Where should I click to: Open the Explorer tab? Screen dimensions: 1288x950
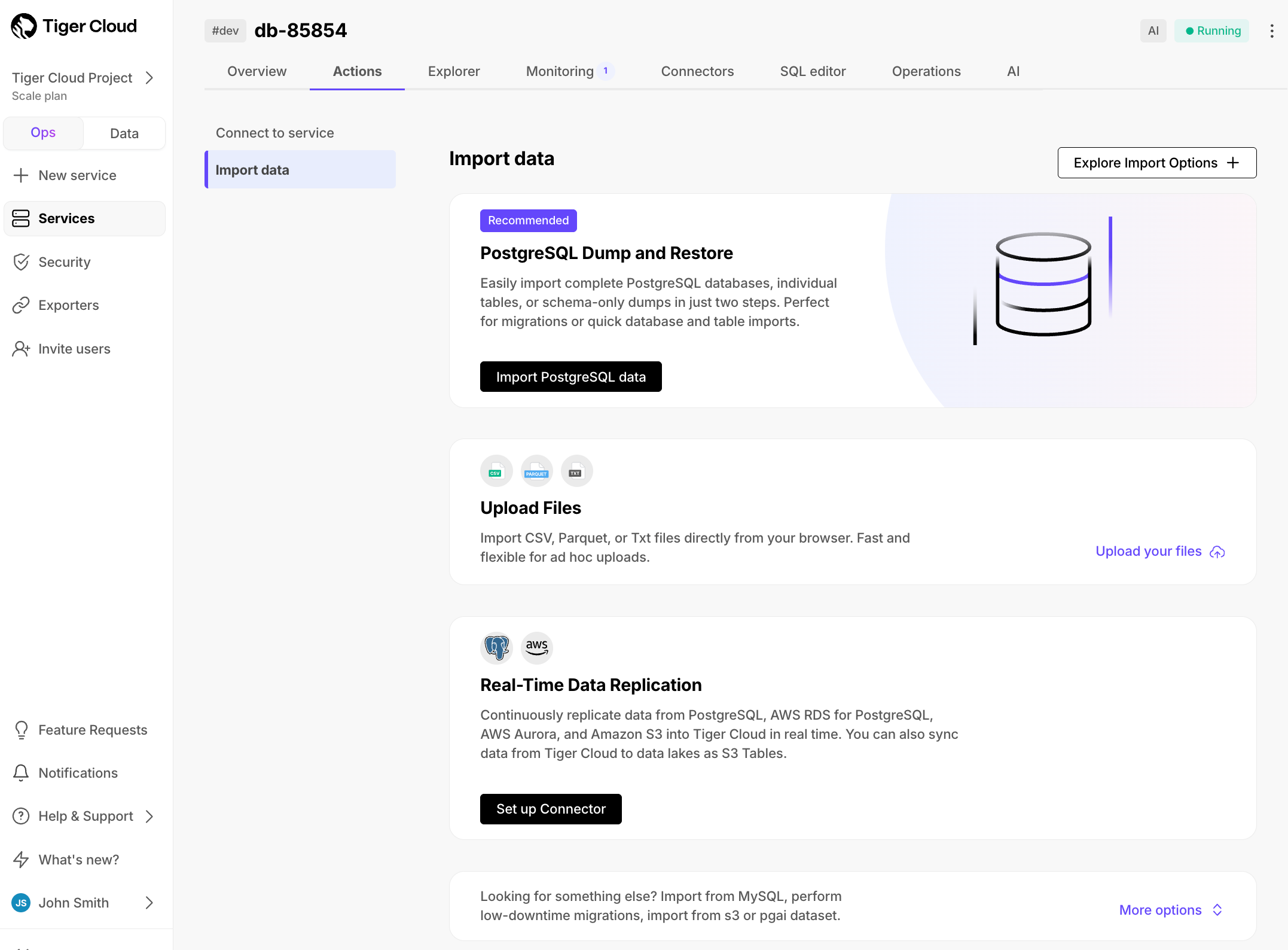pos(454,71)
